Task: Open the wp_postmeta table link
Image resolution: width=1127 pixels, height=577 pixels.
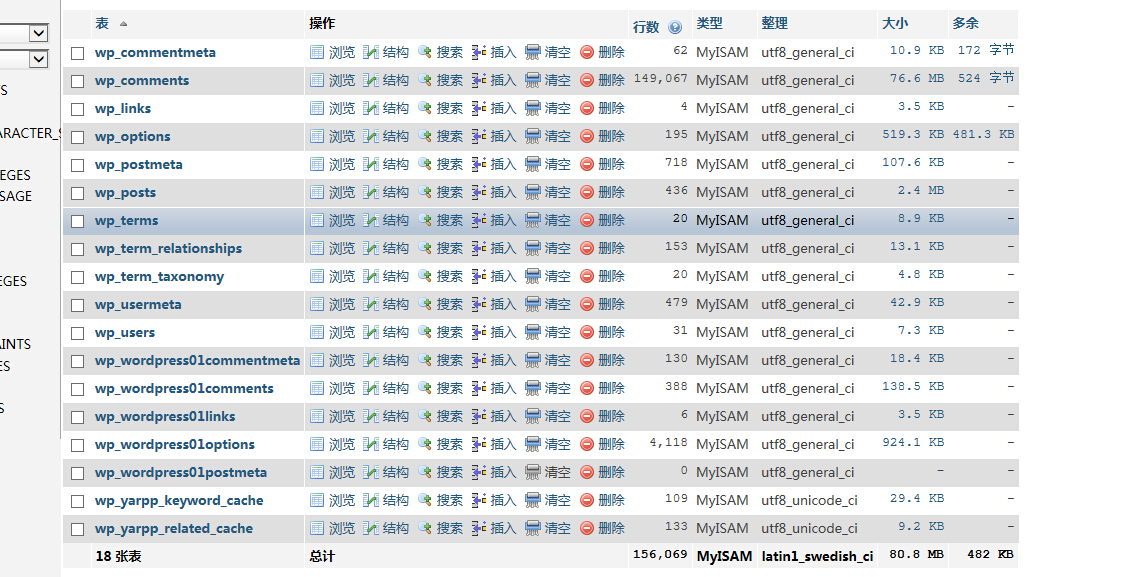Action: coord(138,165)
